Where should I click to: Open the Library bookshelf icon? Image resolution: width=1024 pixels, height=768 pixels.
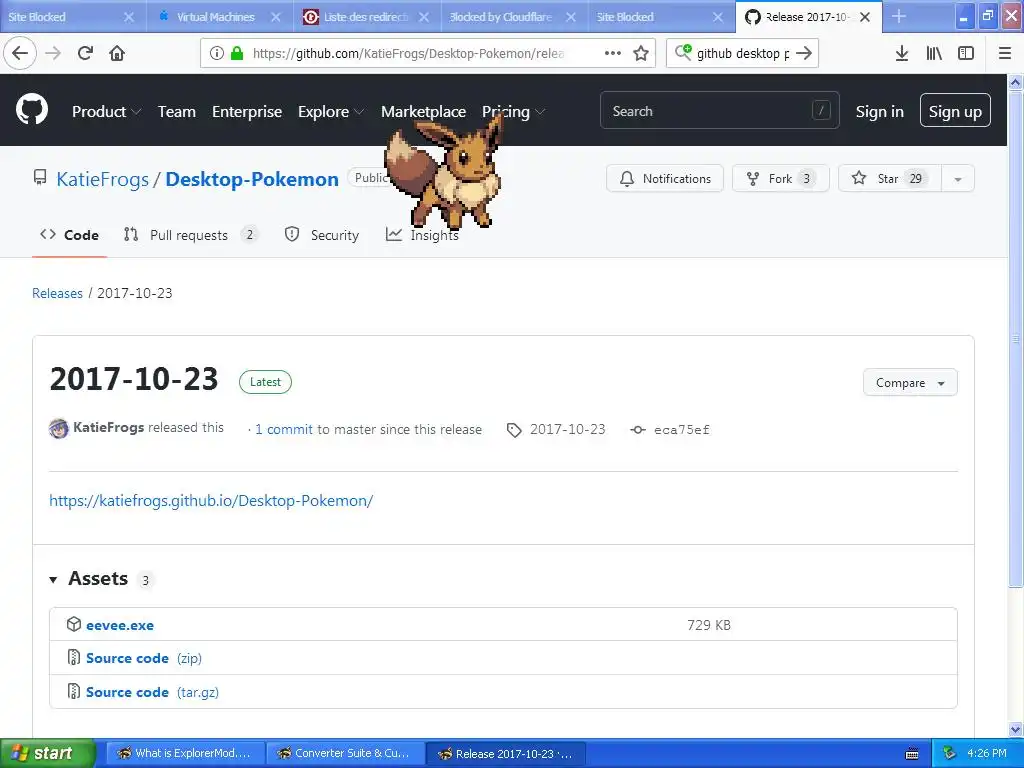[934, 53]
